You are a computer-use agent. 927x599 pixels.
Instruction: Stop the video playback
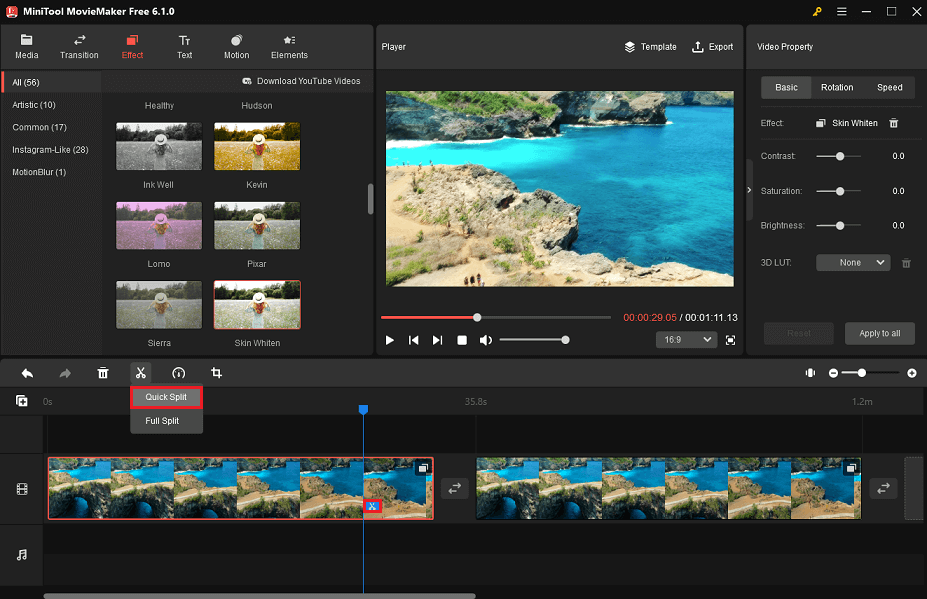click(x=462, y=340)
